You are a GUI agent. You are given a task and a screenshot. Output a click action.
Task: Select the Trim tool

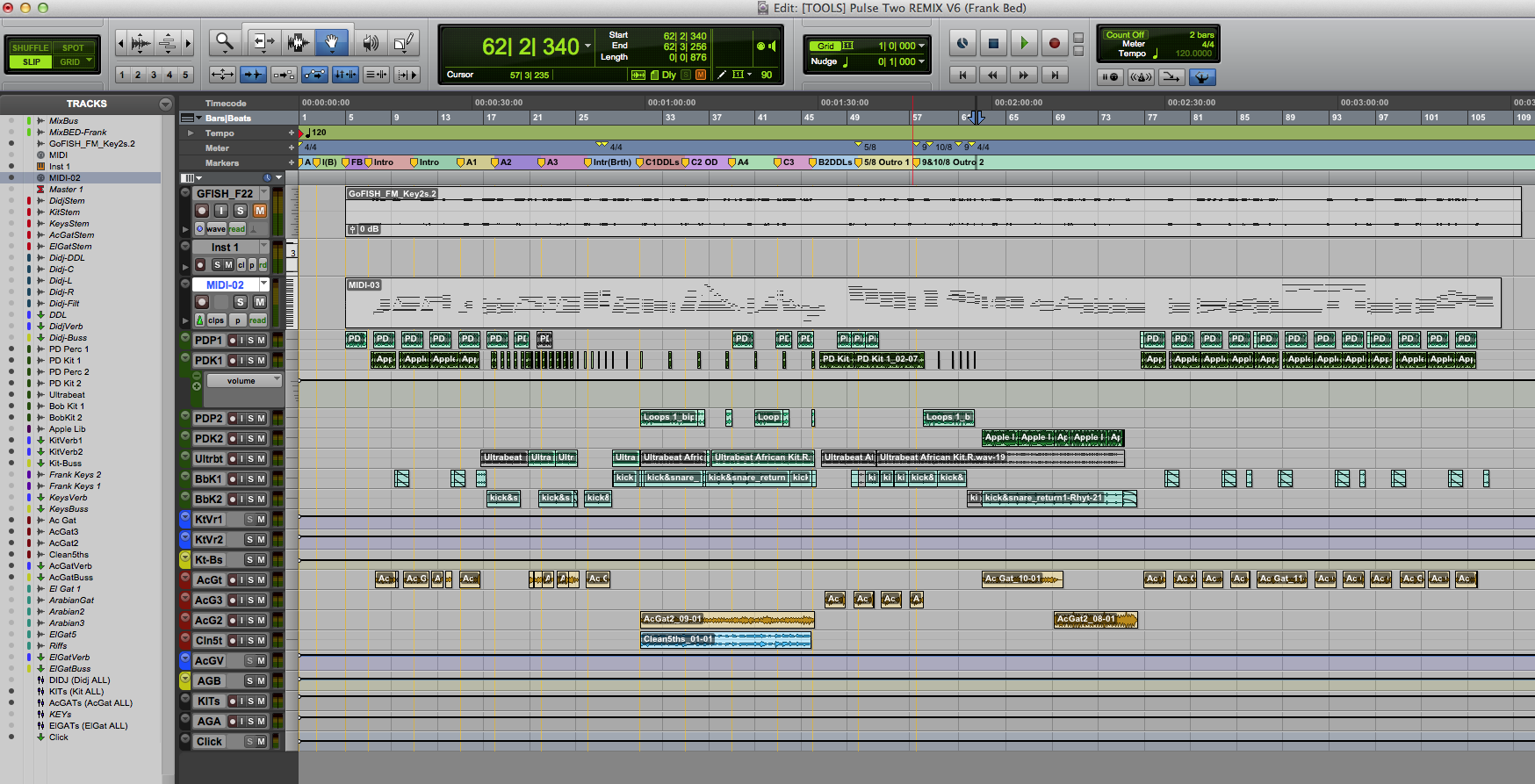(262, 42)
